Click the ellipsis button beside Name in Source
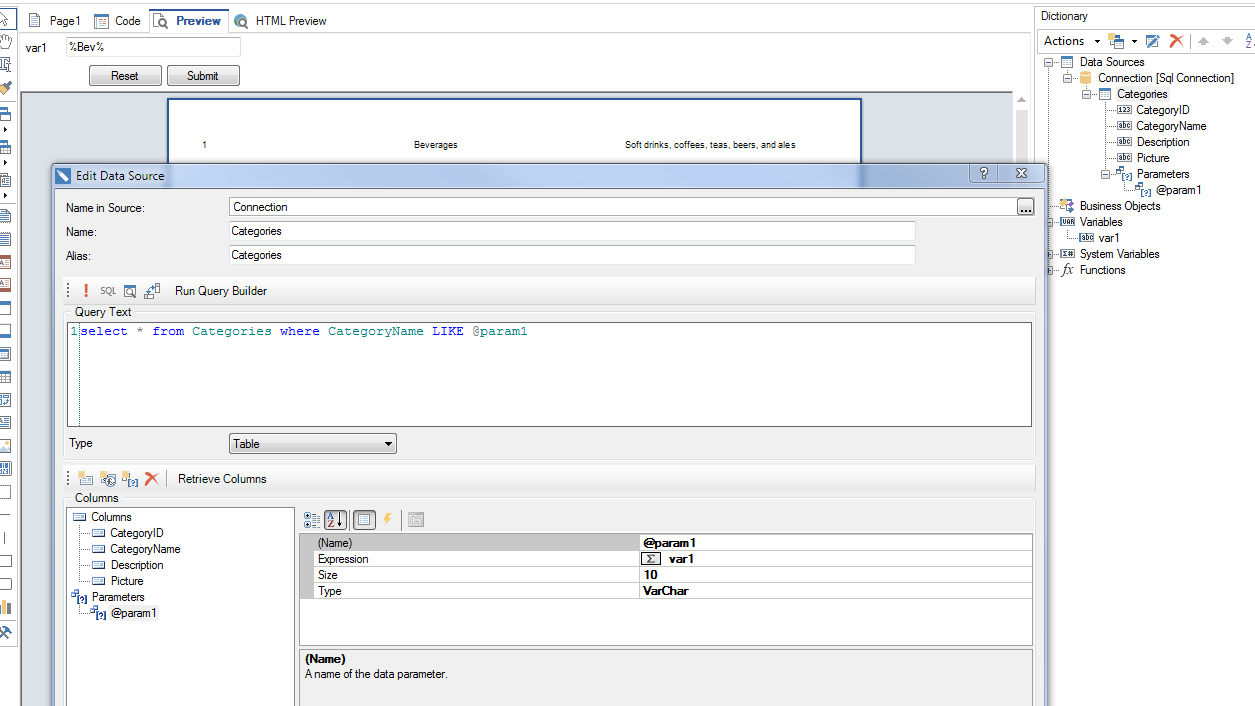 pos(1025,207)
